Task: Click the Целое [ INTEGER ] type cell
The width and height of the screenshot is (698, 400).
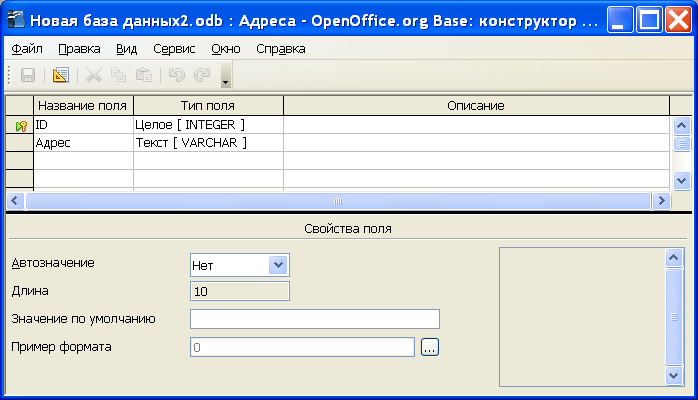Action: coord(208,125)
